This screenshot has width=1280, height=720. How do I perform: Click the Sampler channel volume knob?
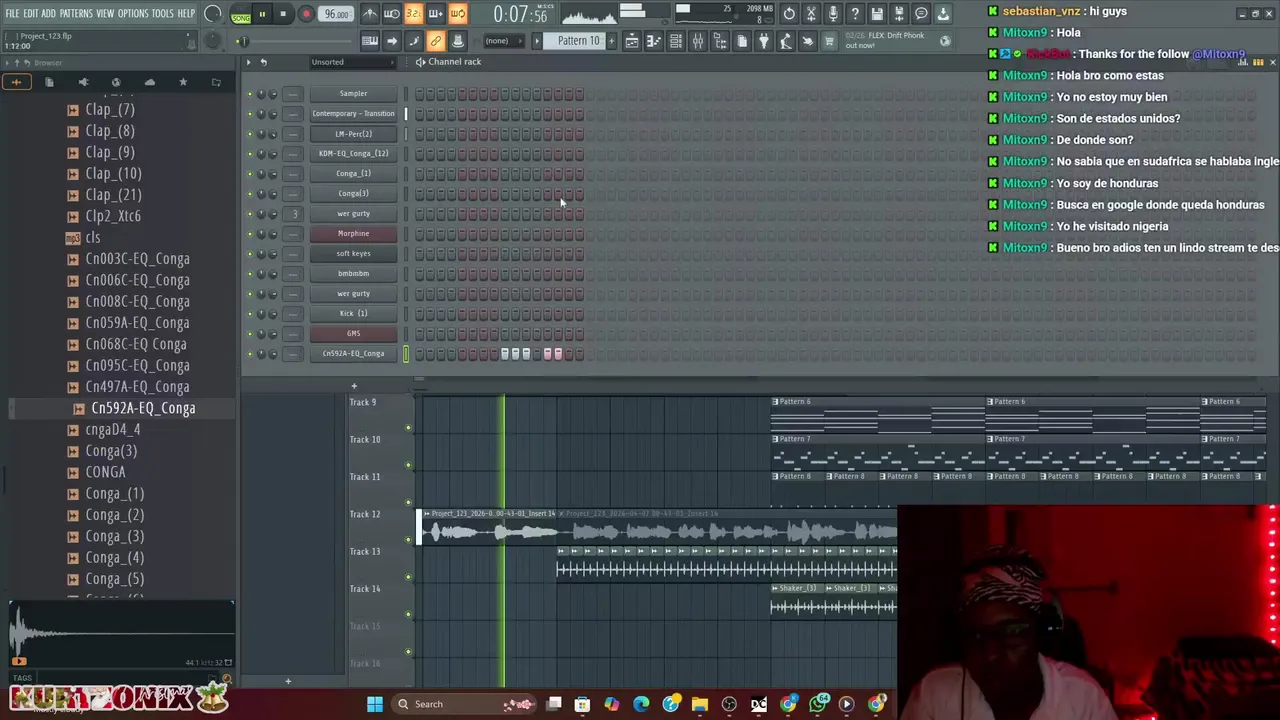click(x=273, y=94)
